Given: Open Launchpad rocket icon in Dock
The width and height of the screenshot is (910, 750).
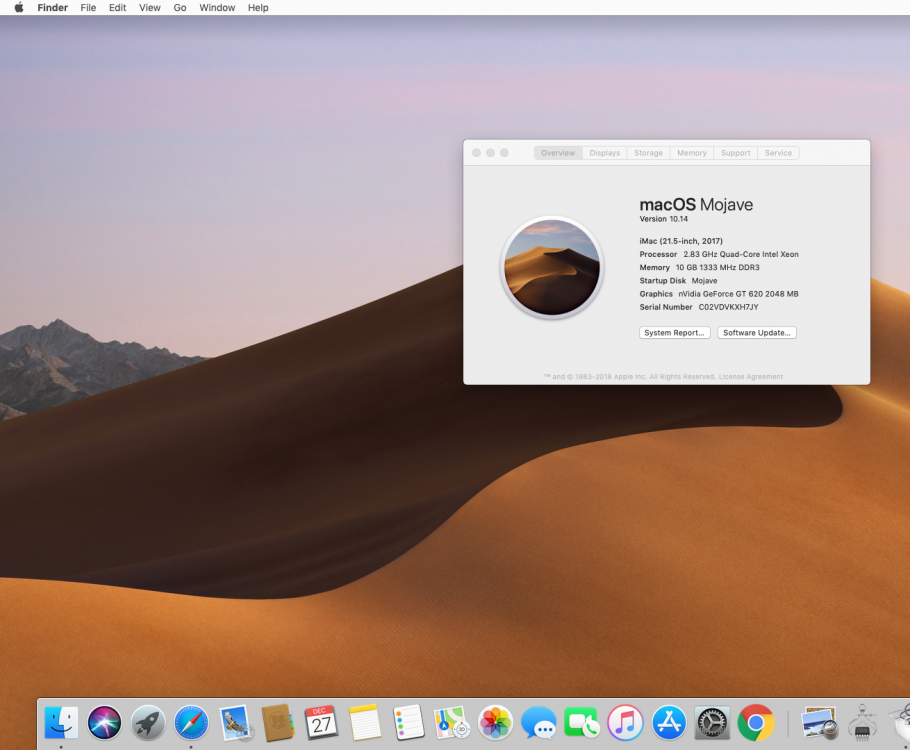Looking at the screenshot, I should coord(148,723).
